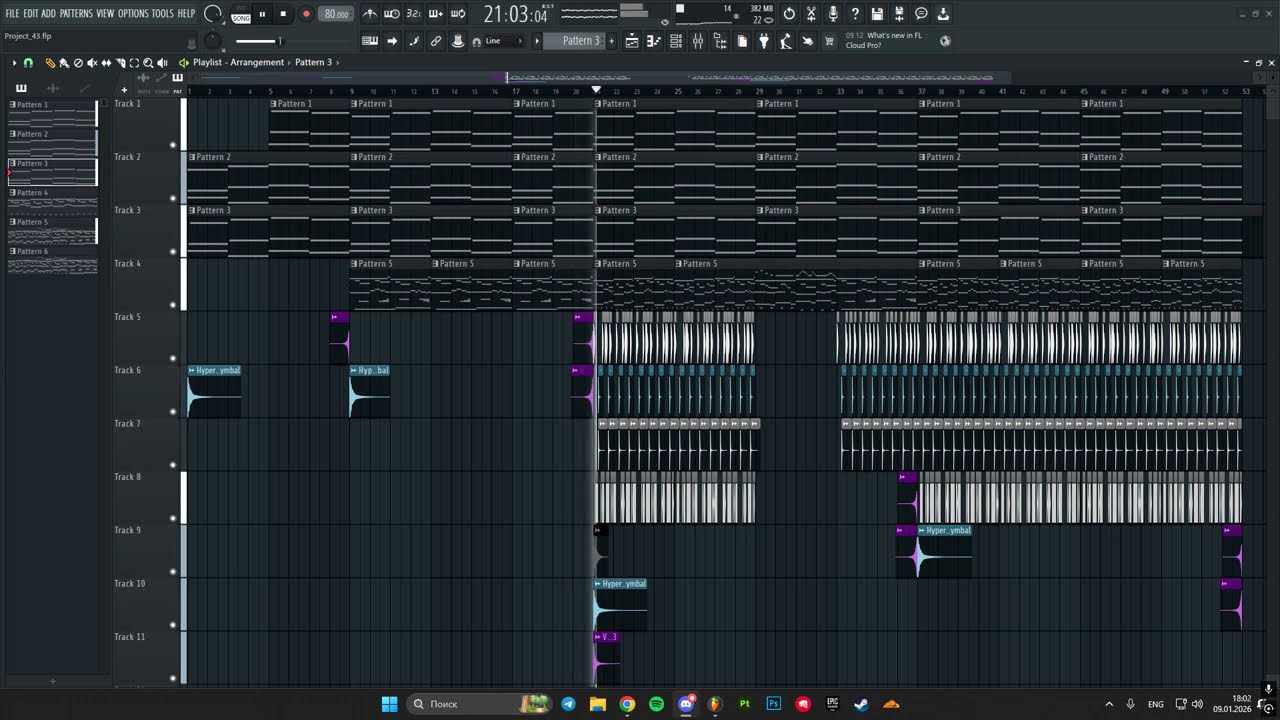1280x720 pixels.
Task: Open Spotify from the taskbar
Action: pyautogui.click(x=656, y=704)
